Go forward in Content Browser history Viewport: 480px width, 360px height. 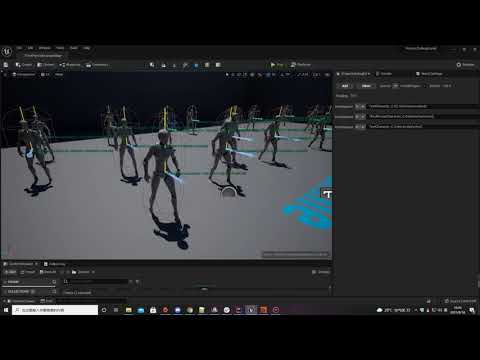tap(68, 272)
